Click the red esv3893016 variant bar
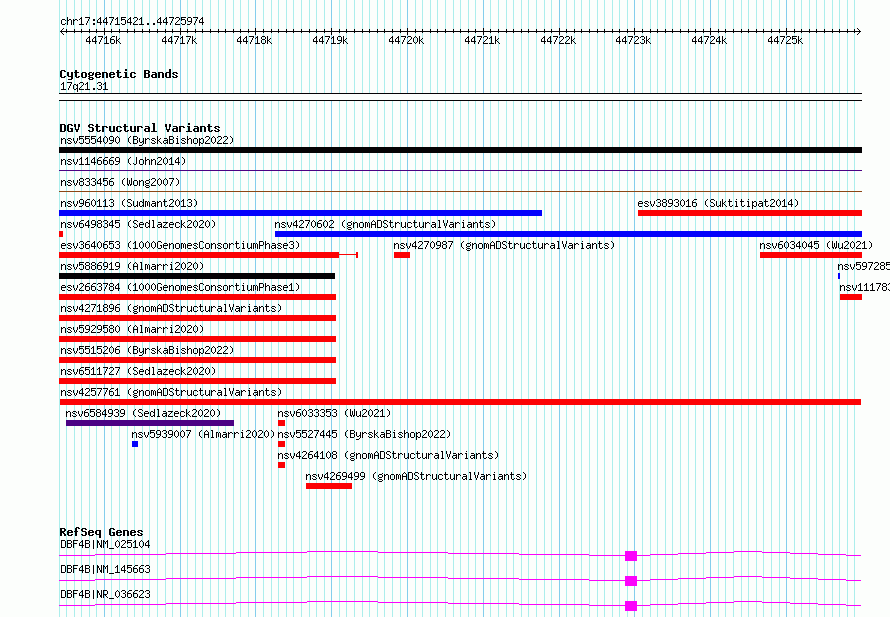Screen dimensions: 890x617 pyautogui.click(x=750, y=213)
